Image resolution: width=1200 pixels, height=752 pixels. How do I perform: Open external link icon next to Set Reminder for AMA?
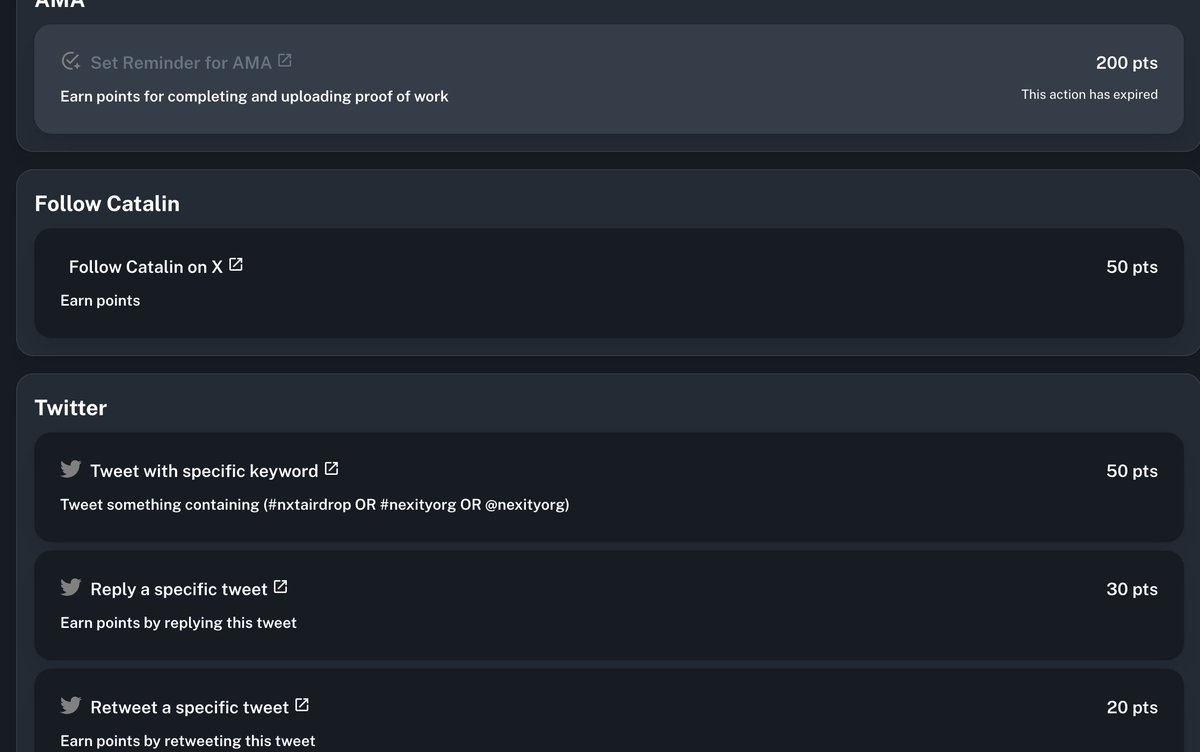pyautogui.click(x=285, y=61)
